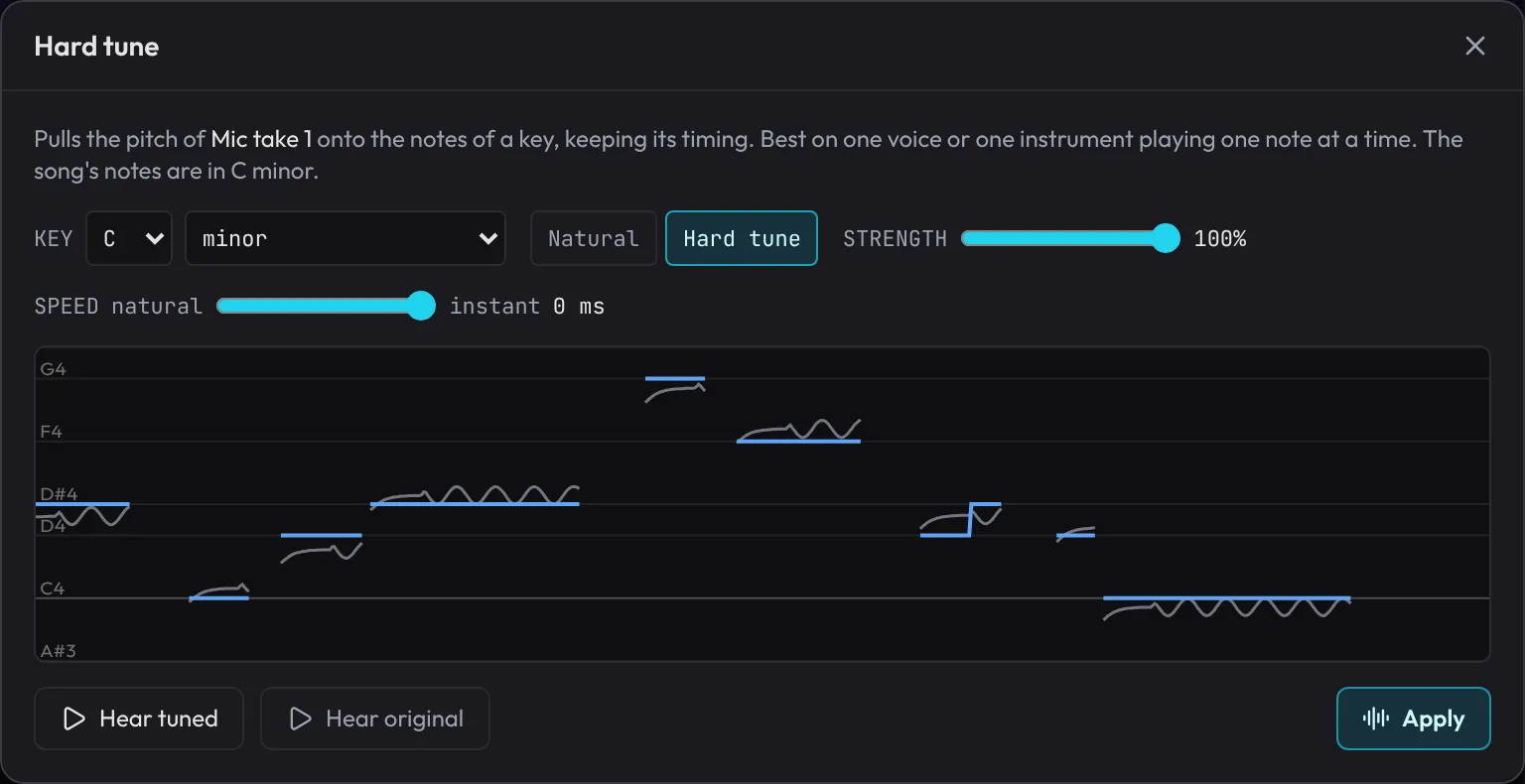The image size is (1525, 784).
Task: Play the tuned version with Hear tuned
Action: pos(139,719)
